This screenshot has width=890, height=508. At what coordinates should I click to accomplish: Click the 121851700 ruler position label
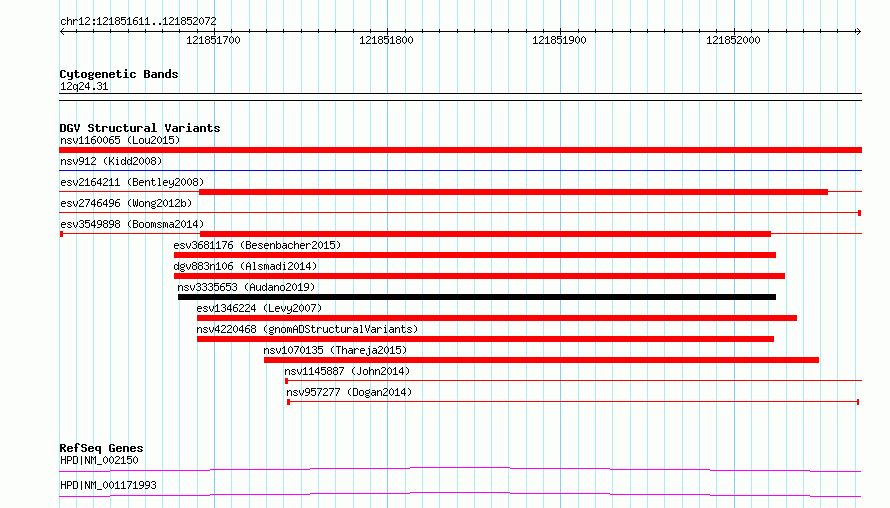point(213,40)
